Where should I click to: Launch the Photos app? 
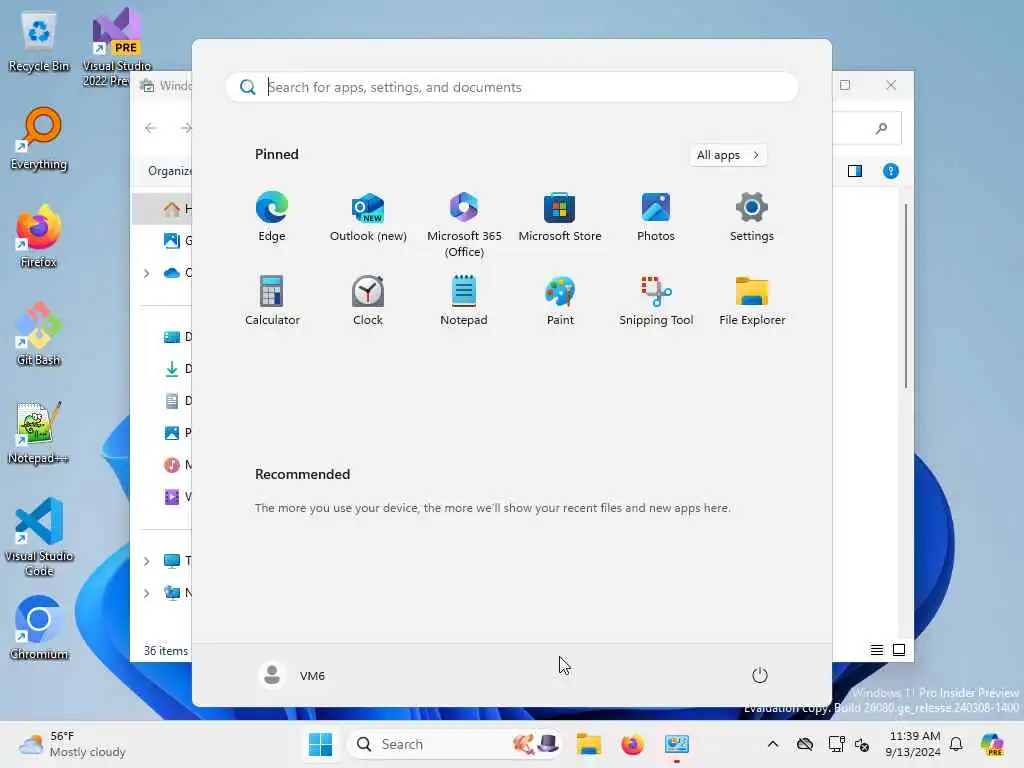click(656, 216)
